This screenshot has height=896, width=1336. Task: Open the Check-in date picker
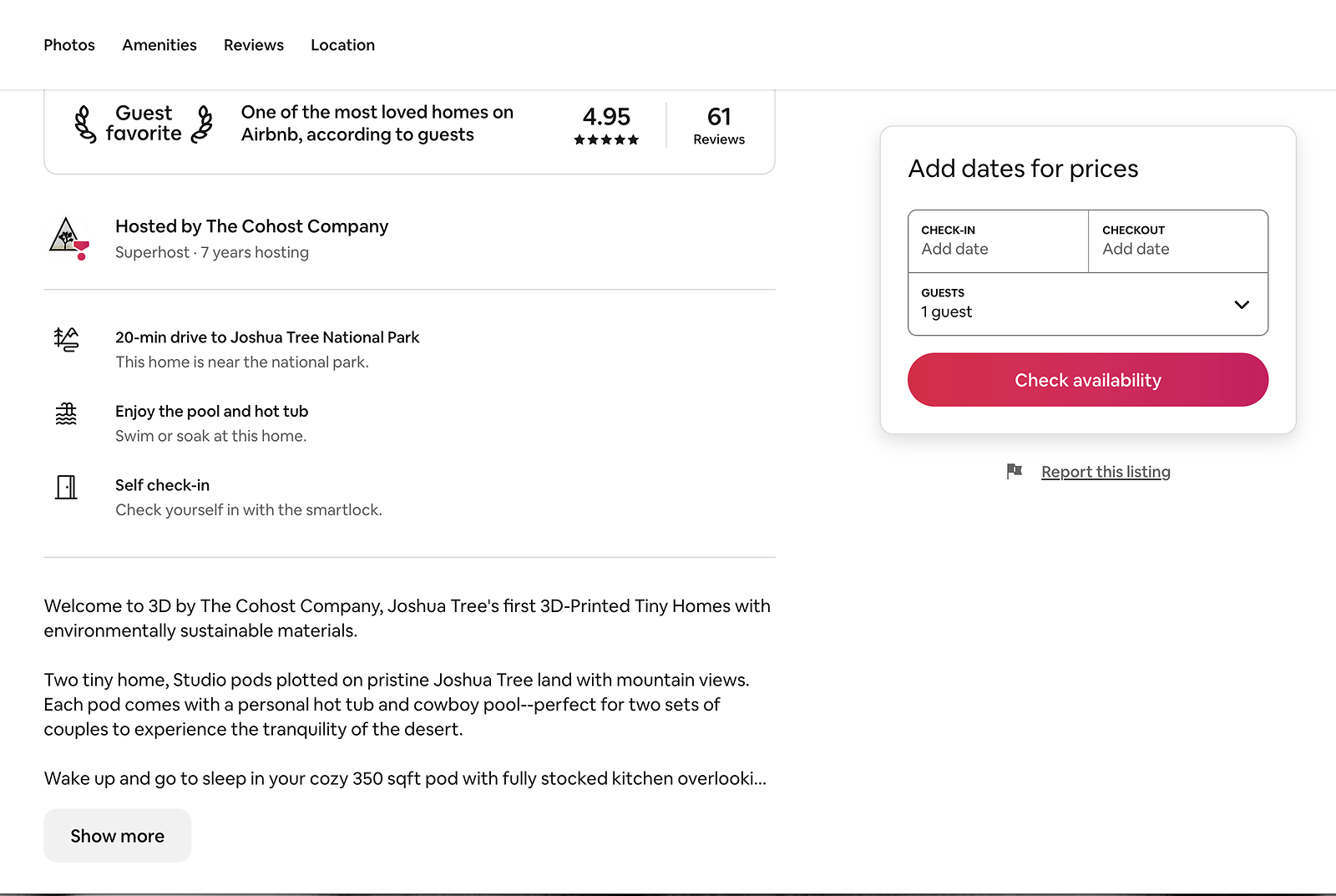coord(998,240)
